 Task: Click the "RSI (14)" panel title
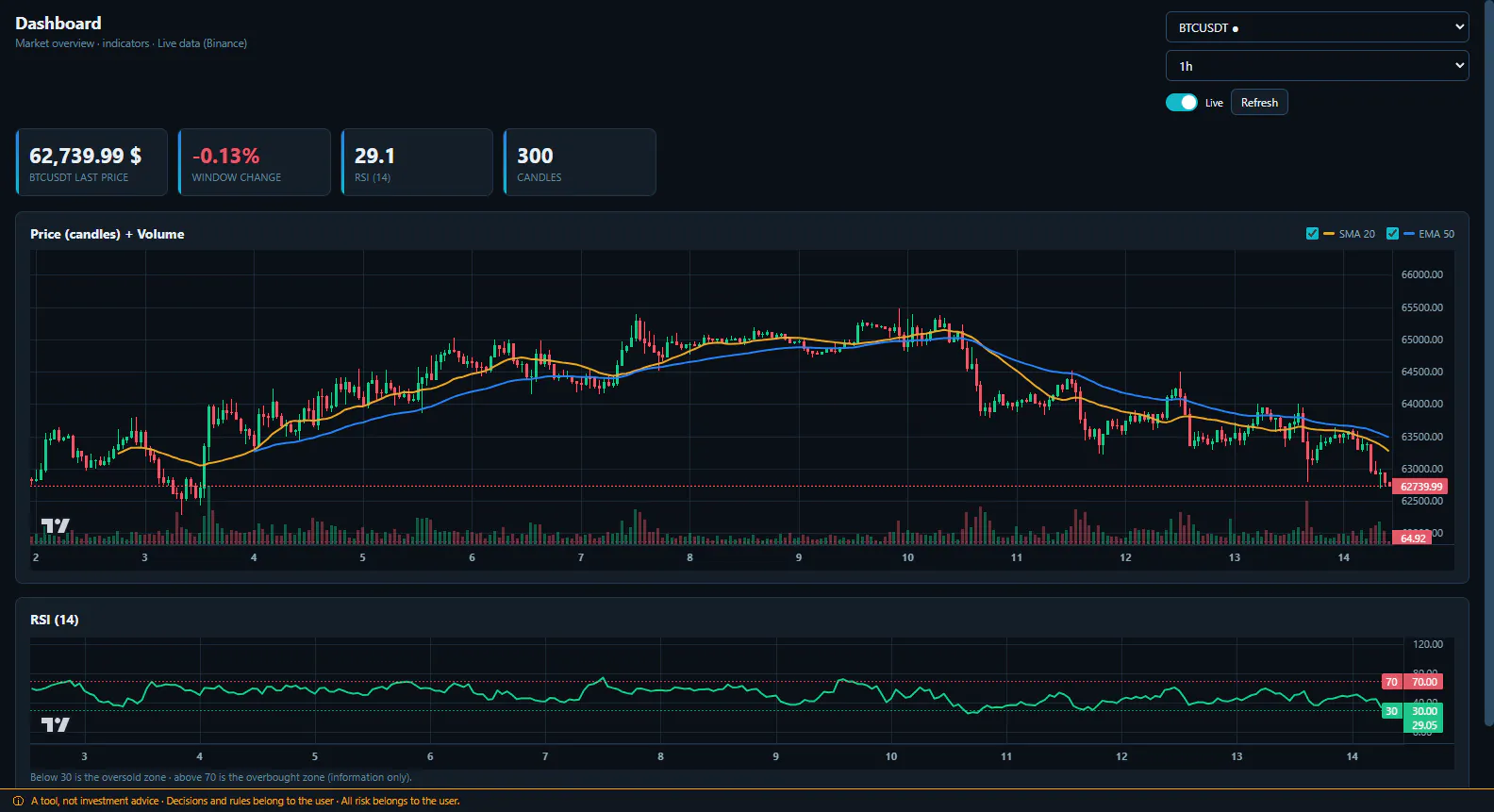[55, 620]
